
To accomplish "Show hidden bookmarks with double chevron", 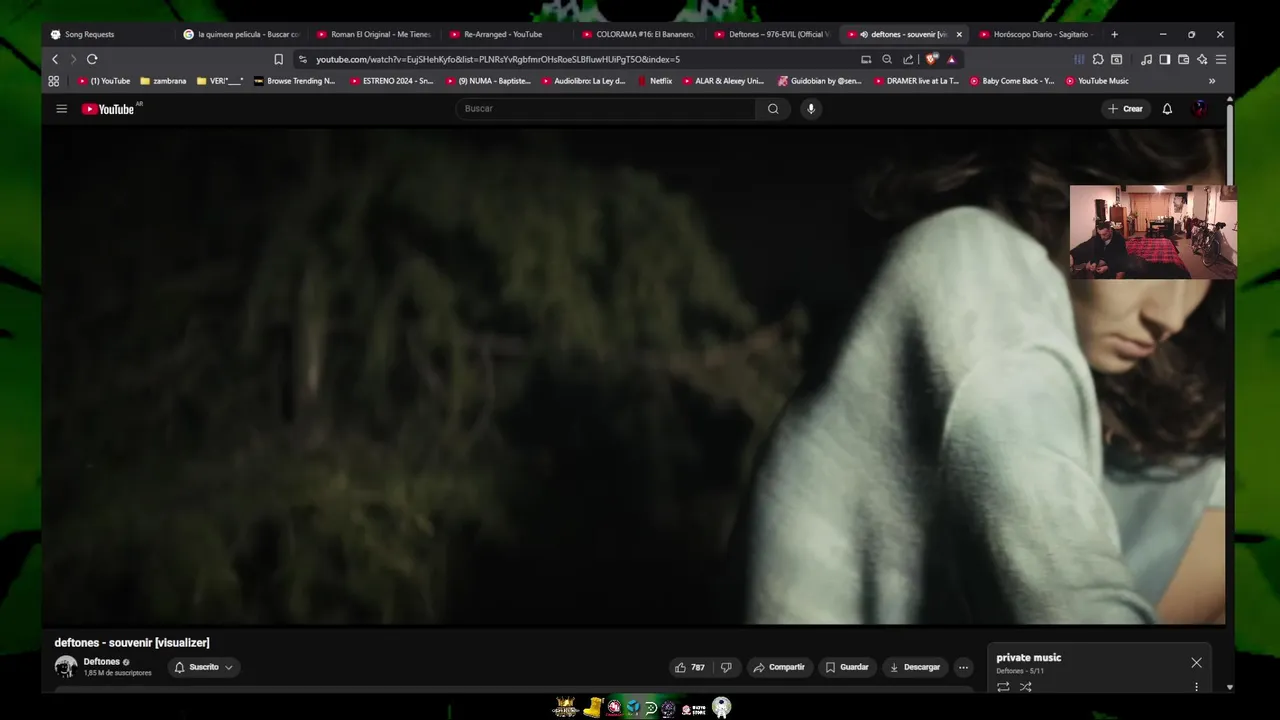I will [1212, 81].
